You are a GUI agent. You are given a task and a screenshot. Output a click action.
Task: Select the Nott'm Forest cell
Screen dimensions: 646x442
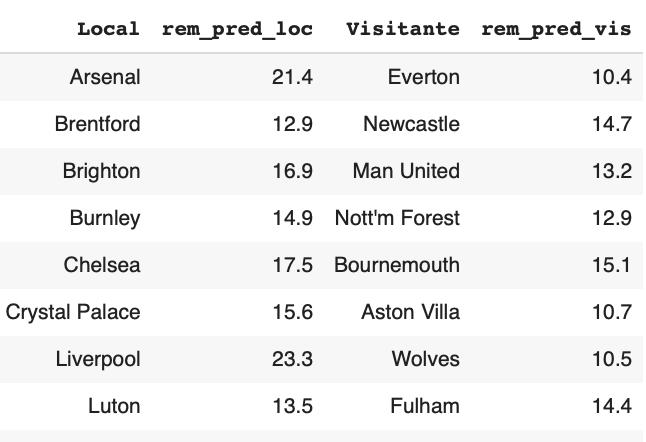coord(397,218)
